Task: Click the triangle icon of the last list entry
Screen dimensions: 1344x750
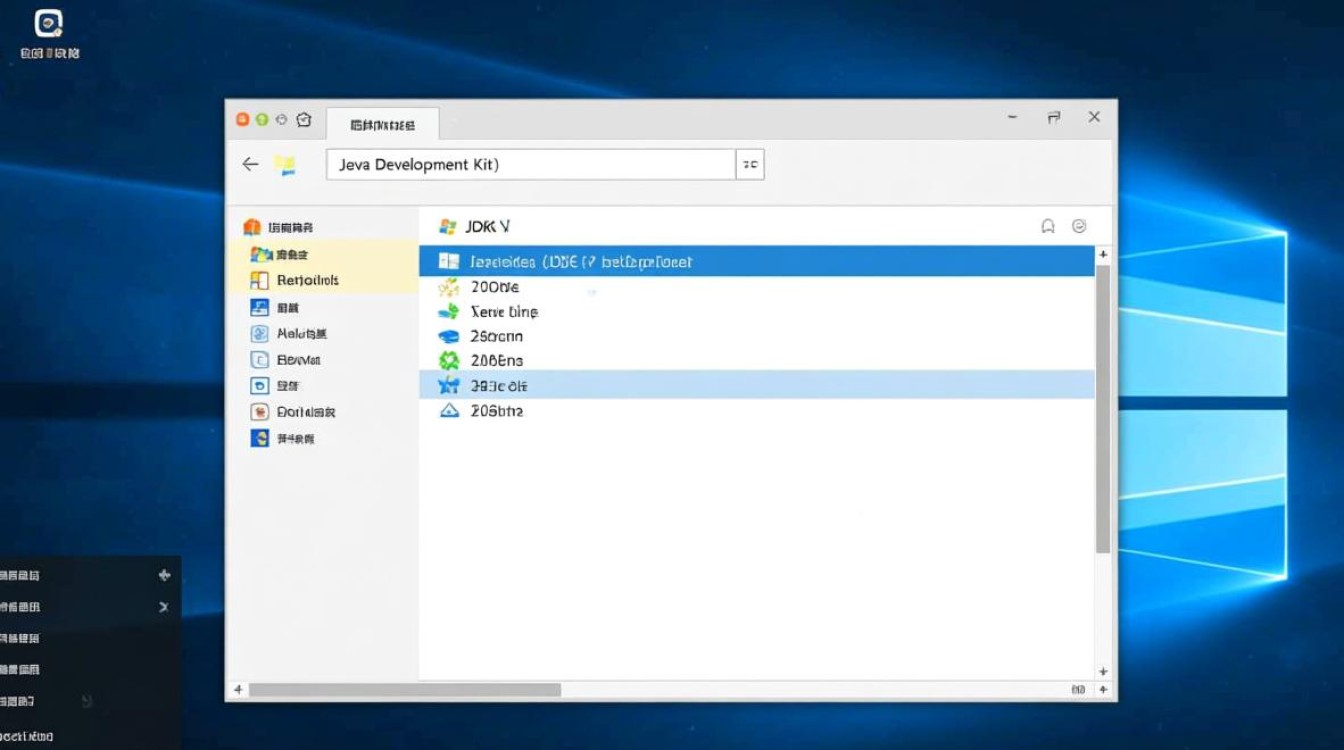Action: point(449,411)
